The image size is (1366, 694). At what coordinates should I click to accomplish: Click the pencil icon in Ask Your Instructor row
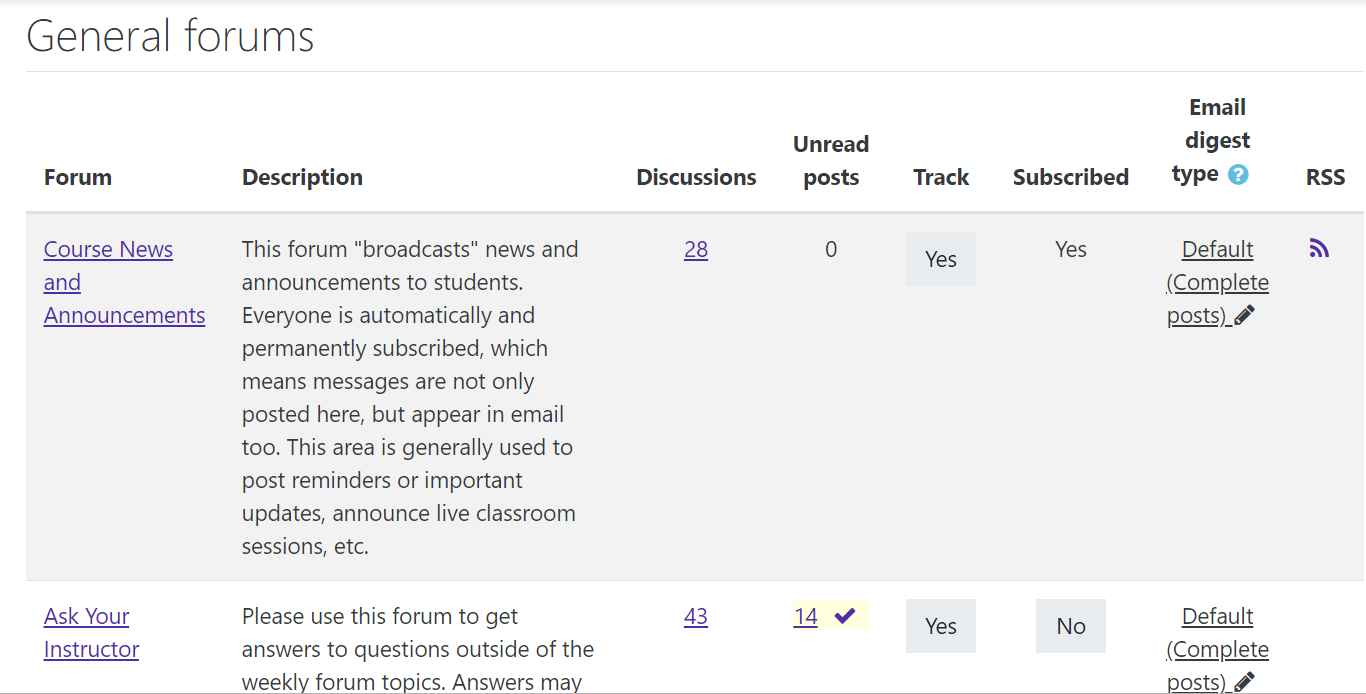(x=1244, y=682)
